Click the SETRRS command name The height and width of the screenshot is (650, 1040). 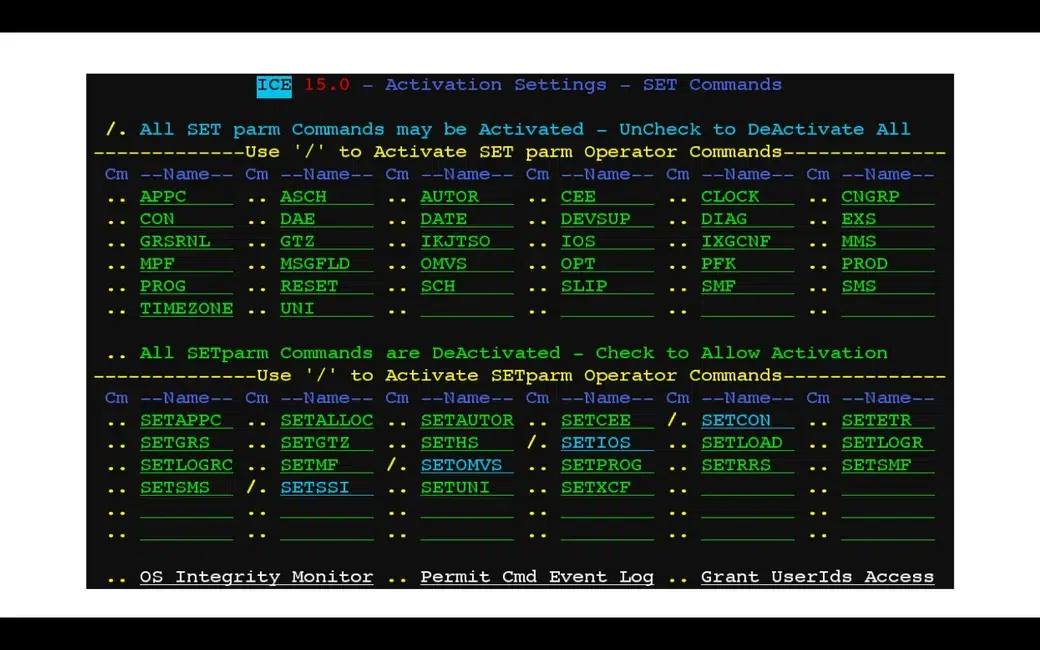[736, 466]
